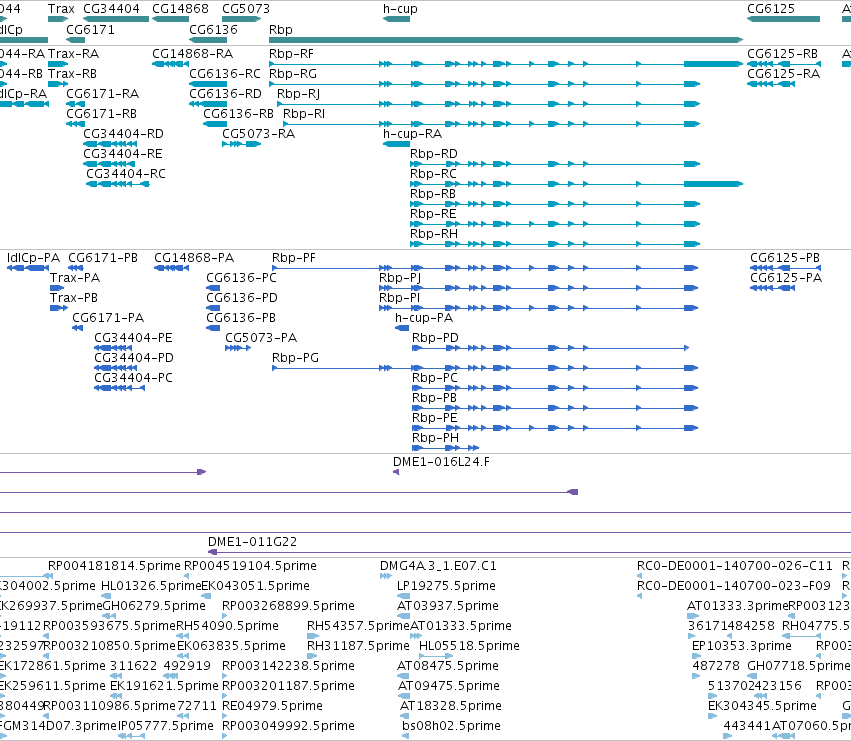Select the DME1-011G22 clone label
Screen dimensions: 851x741
tap(252, 542)
